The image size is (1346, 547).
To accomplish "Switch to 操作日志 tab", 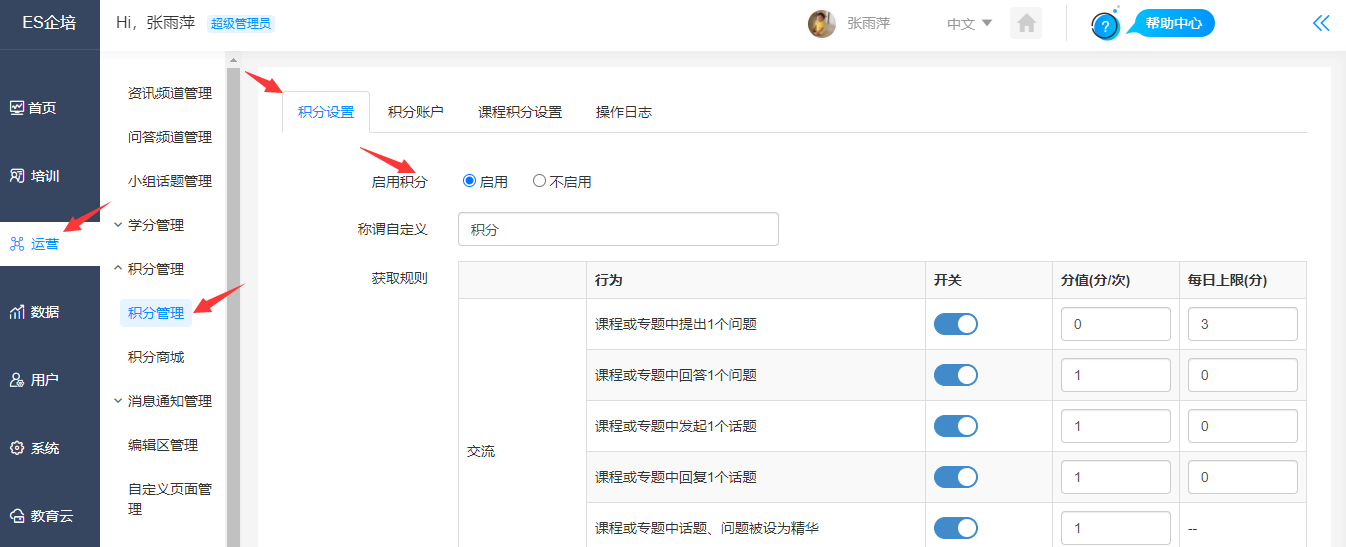I will (x=624, y=112).
